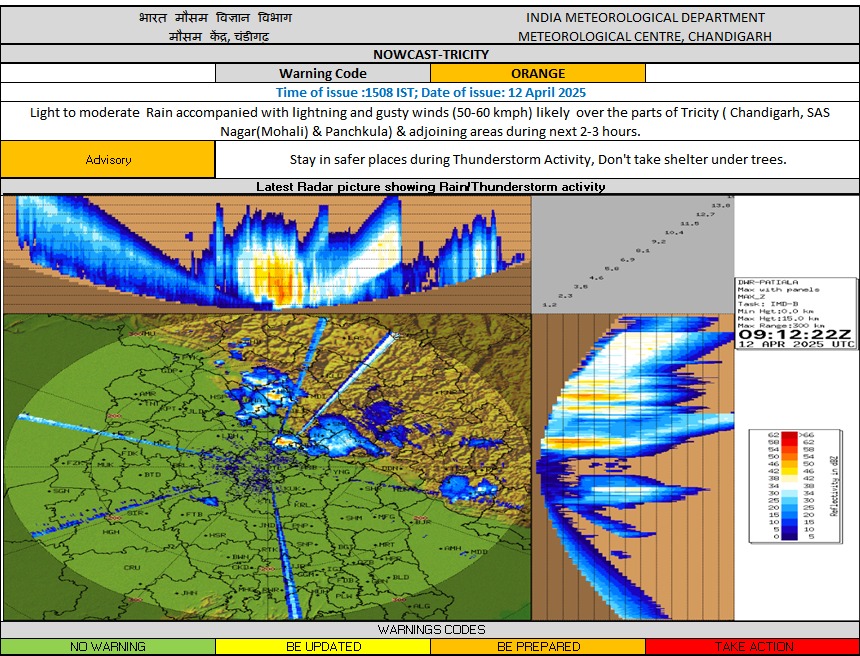
Task: Click the KRL station label on map
Action: click(302, 505)
